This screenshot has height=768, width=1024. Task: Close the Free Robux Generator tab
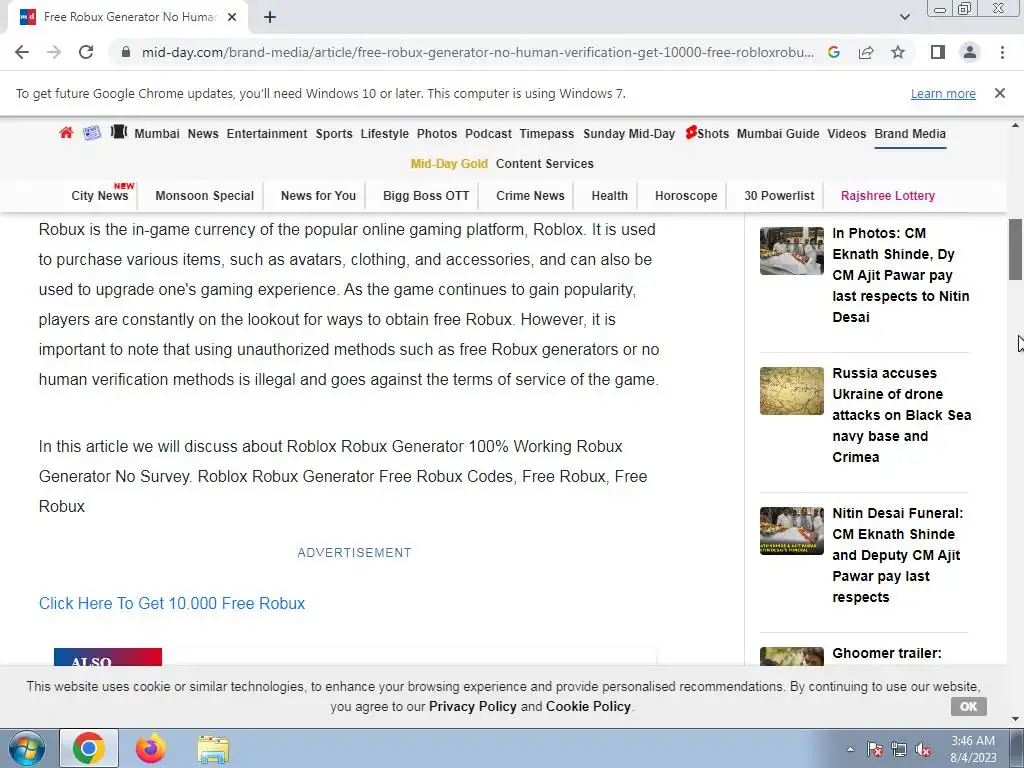click(x=232, y=18)
